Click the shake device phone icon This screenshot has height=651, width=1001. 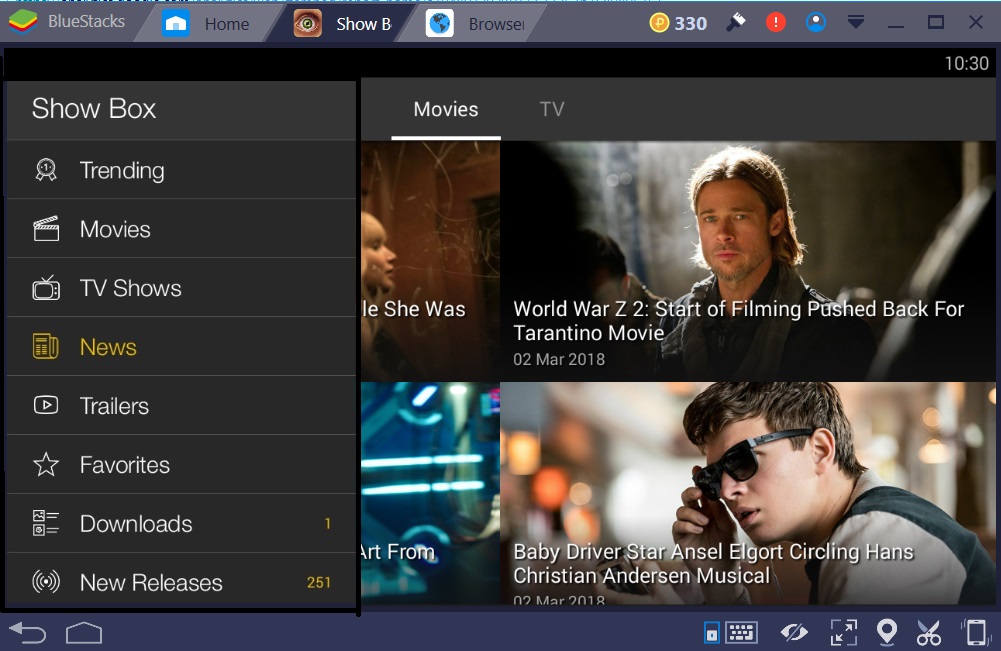975,632
